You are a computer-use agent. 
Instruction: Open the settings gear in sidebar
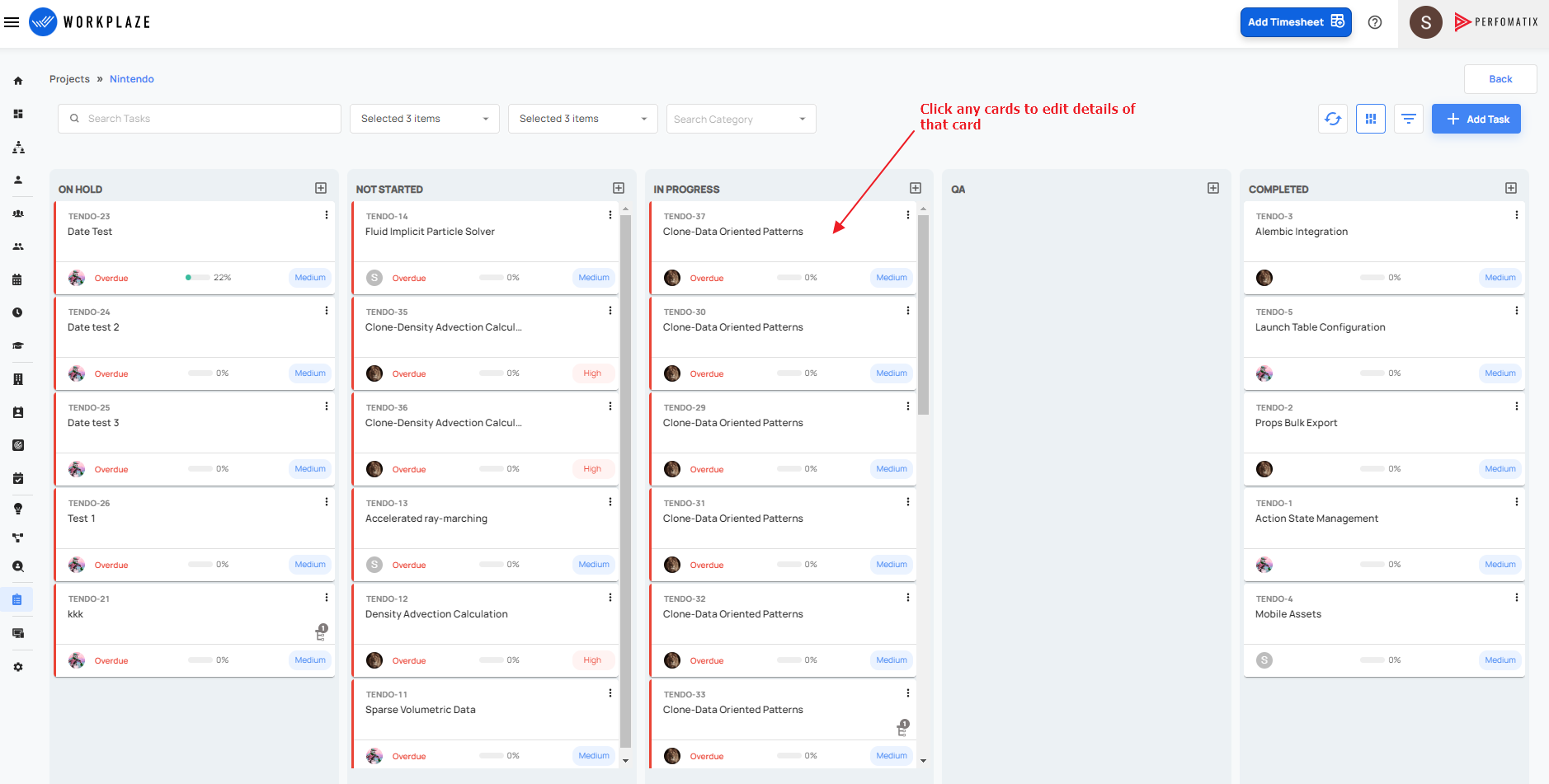click(x=18, y=667)
